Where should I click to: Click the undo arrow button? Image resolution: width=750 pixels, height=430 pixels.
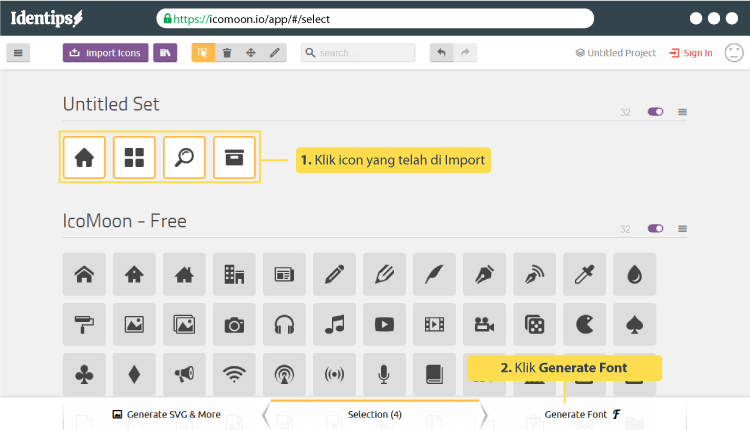pyautogui.click(x=442, y=53)
